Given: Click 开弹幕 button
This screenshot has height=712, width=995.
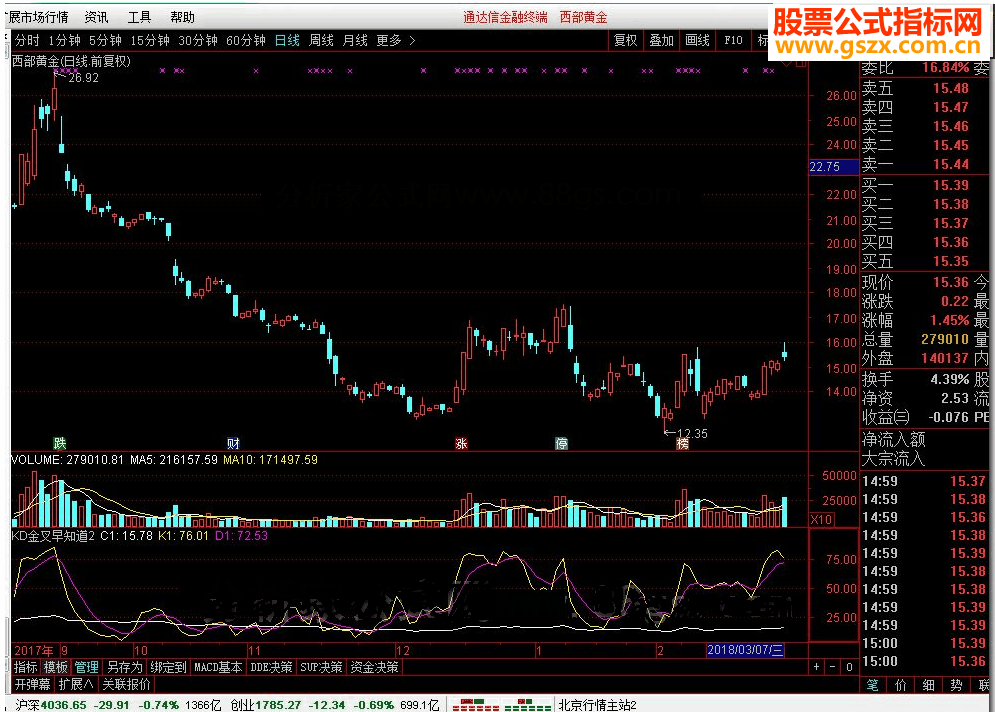Looking at the screenshot, I should [x=32, y=684].
